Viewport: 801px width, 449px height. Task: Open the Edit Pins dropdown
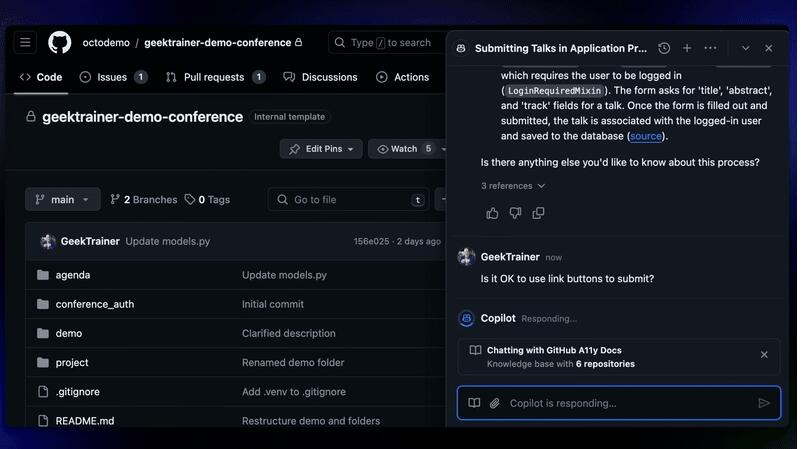321,149
